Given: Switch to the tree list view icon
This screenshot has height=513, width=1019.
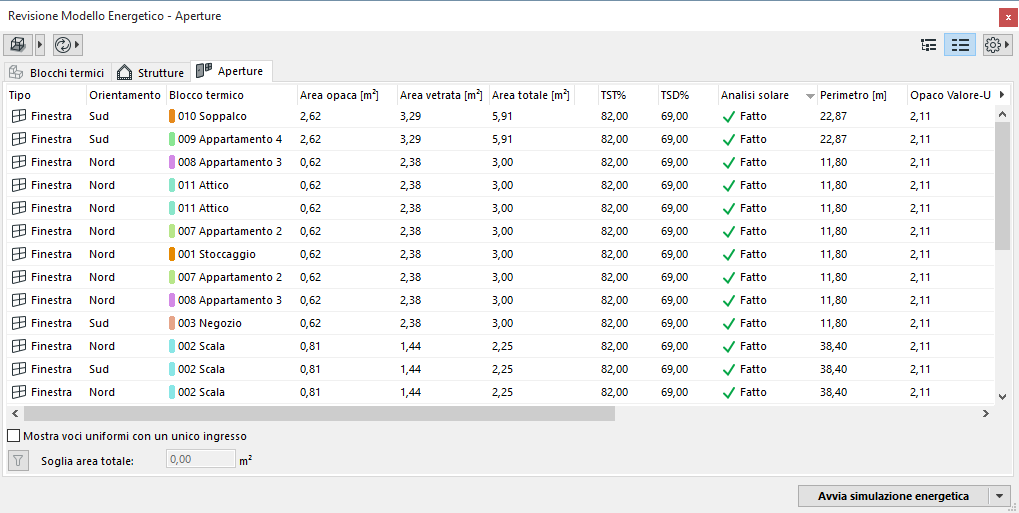Looking at the screenshot, I should point(929,45).
